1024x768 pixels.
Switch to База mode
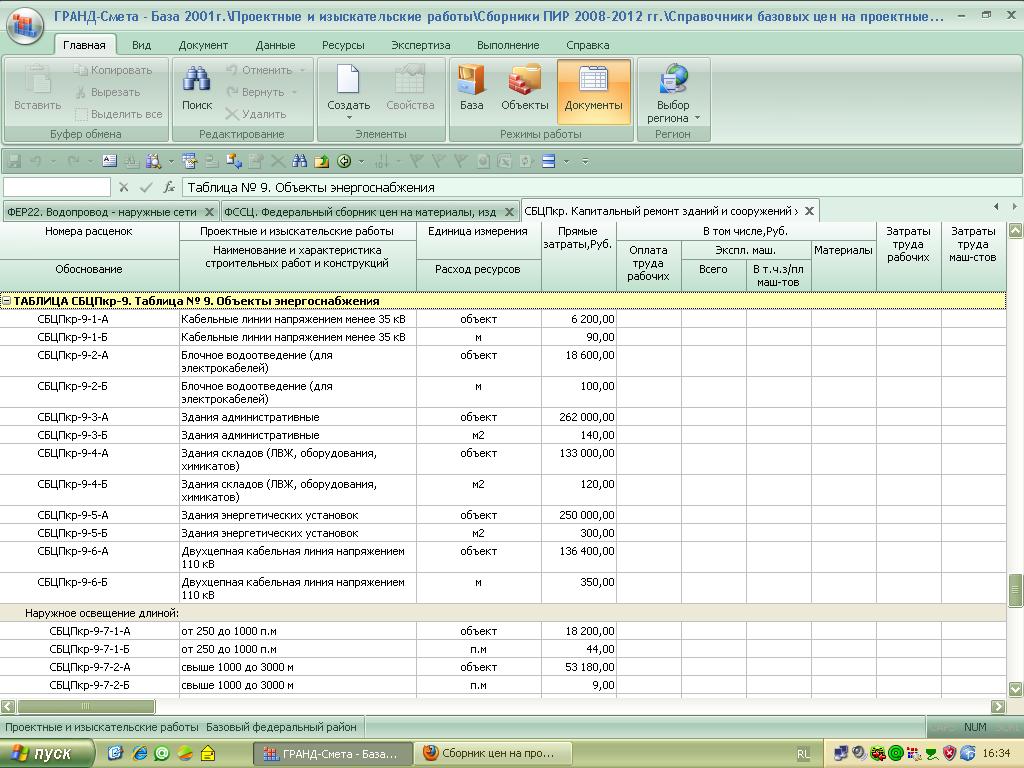pyautogui.click(x=471, y=89)
